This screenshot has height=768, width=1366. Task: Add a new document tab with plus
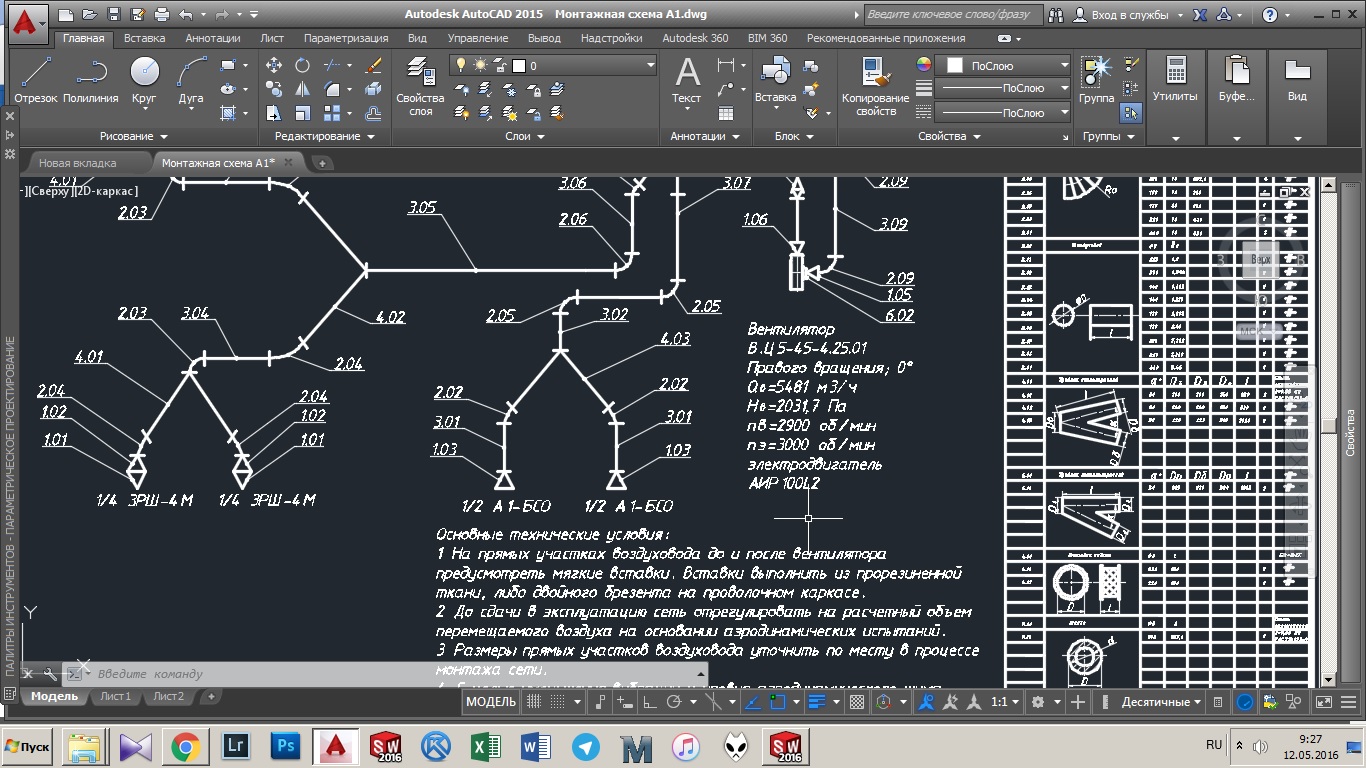(322, 163)
